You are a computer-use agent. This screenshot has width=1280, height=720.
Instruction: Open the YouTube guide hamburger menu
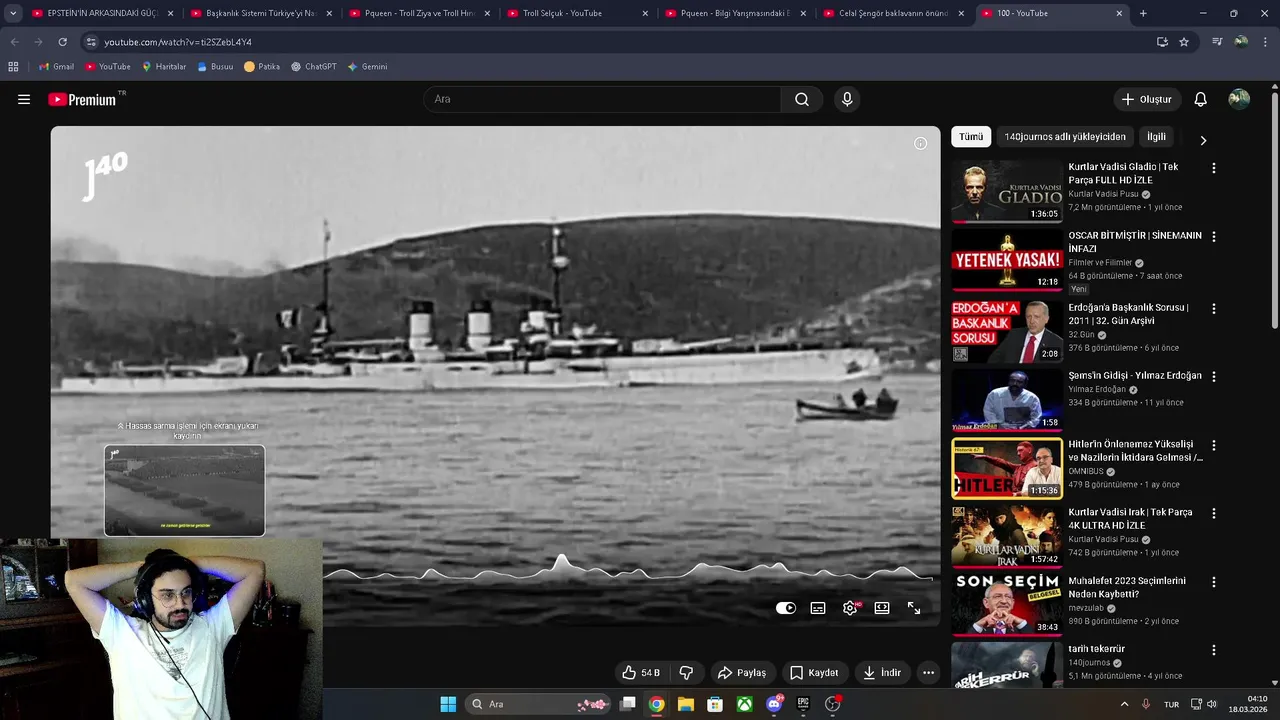[24, 99]
